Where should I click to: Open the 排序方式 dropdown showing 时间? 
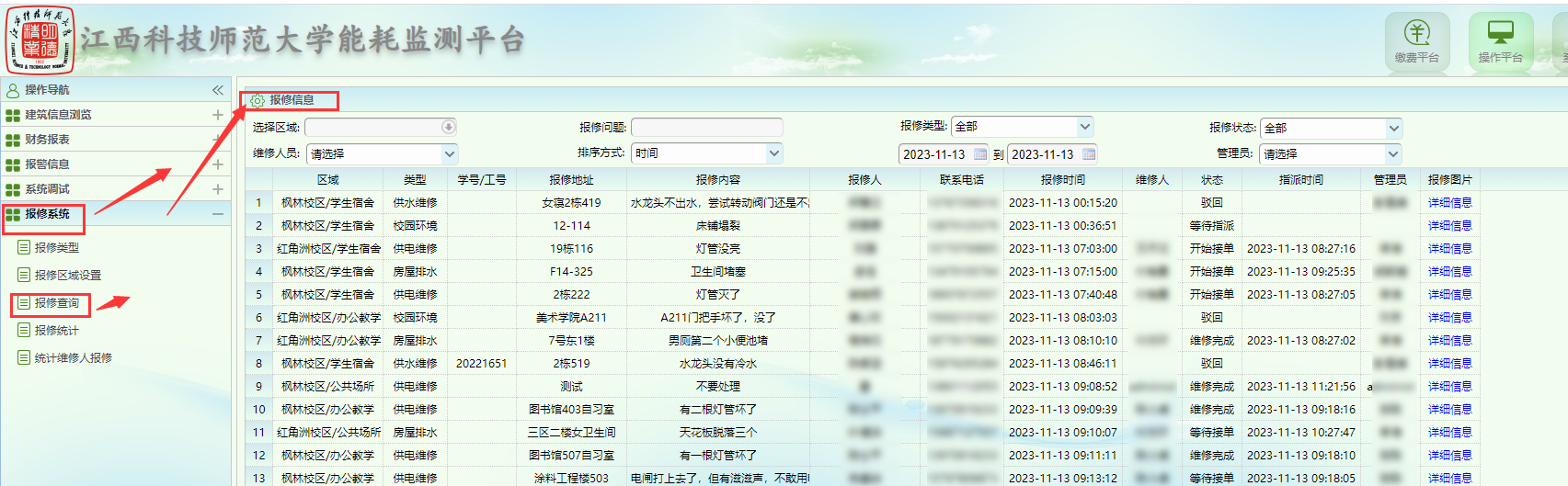tap(773, 153)
